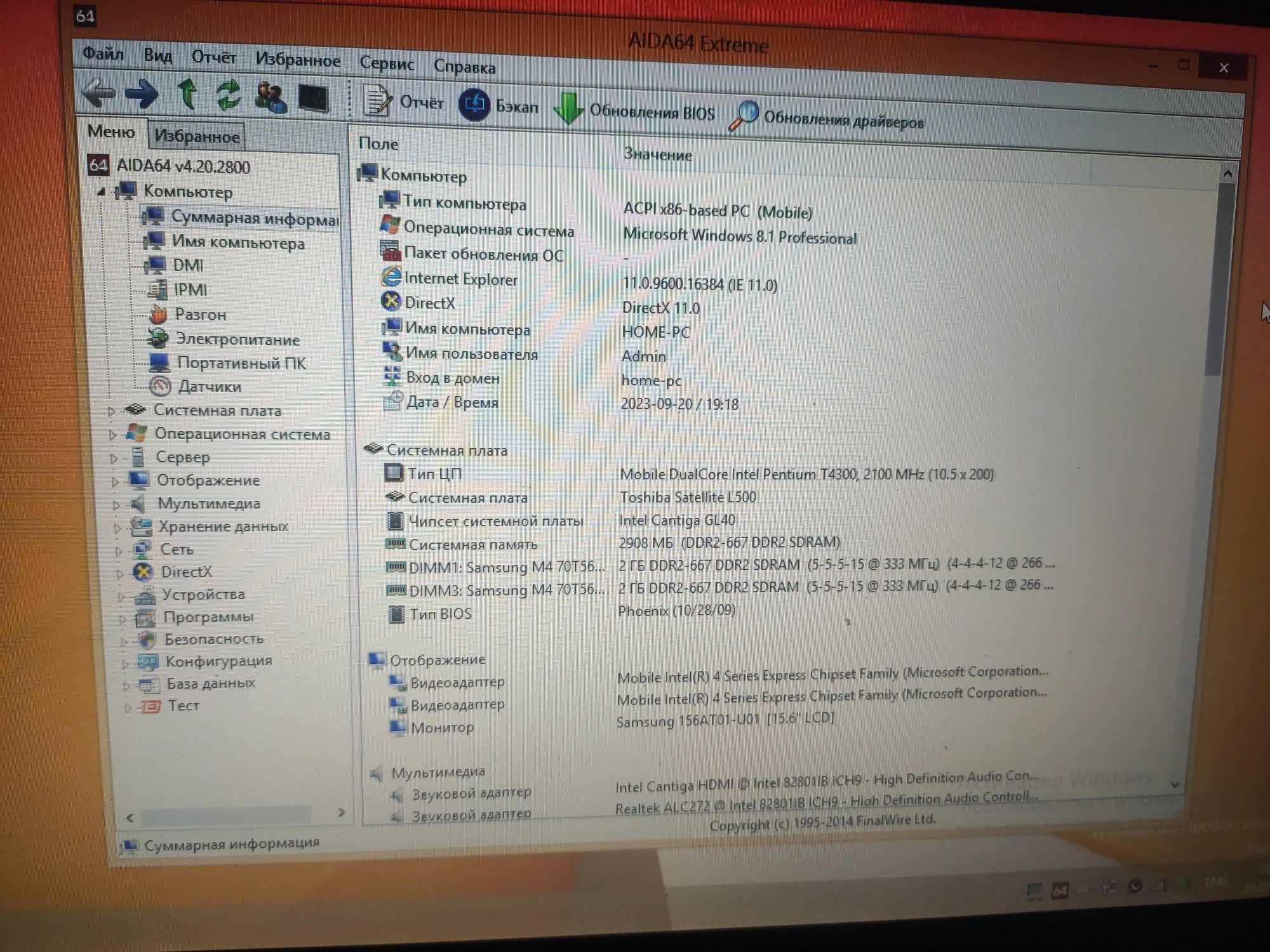
Task: Click the Toshiba Satellite L500 value
Action: pos(688,497)
